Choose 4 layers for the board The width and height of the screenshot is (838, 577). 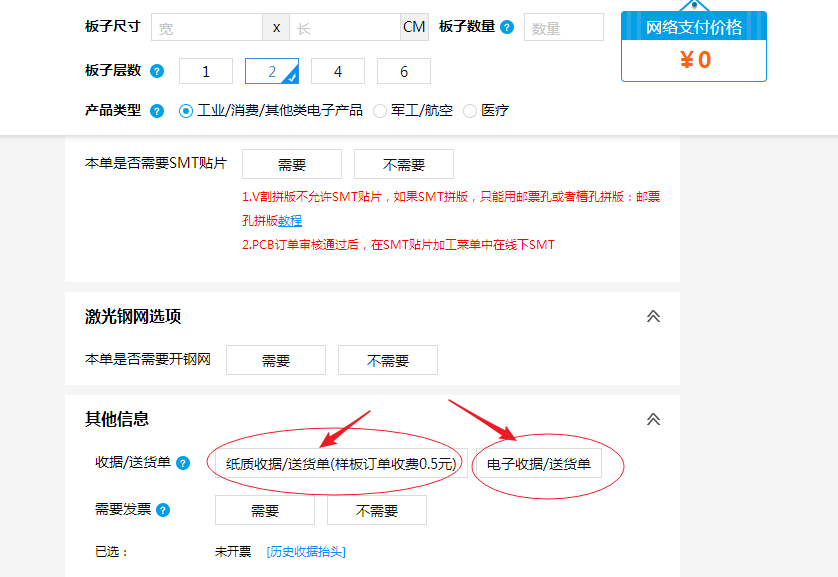click(338, 71)
